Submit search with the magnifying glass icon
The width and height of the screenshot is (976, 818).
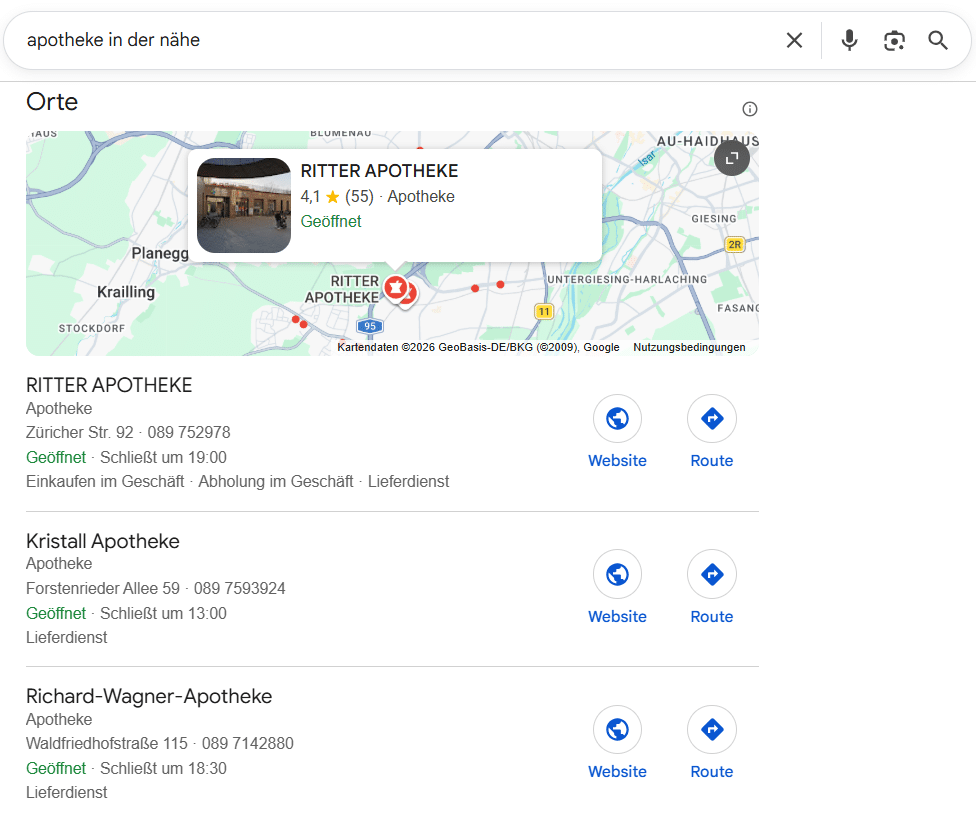[x=938, y=40]
